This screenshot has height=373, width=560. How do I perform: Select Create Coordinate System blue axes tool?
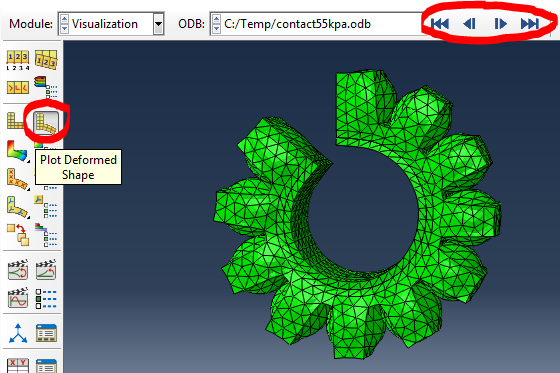click(x=18, y=333)
